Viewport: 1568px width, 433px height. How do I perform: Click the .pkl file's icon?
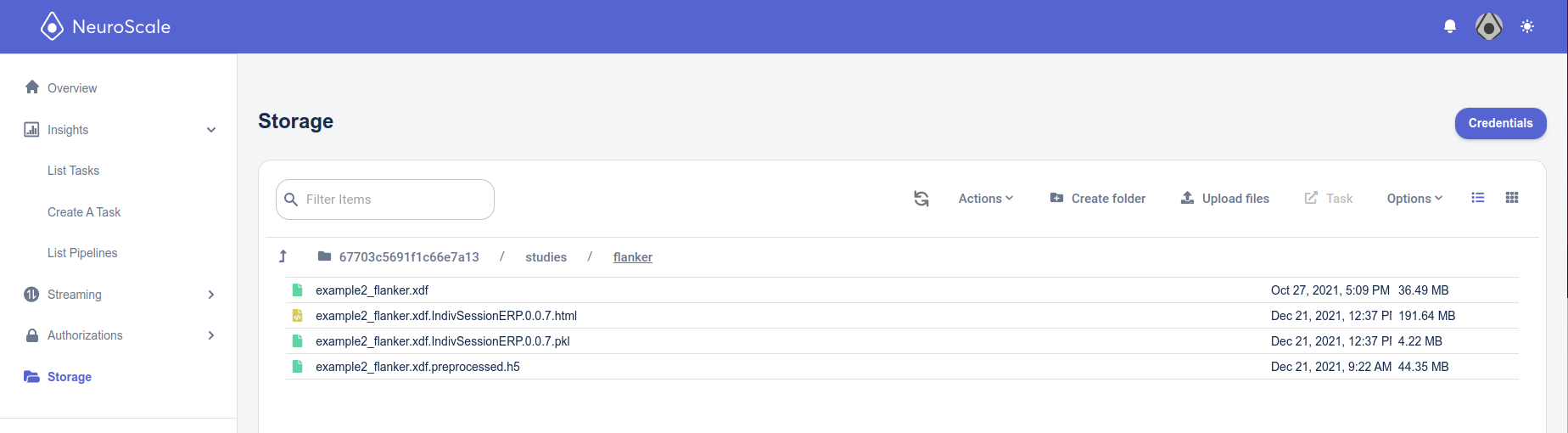click(297, 341)
